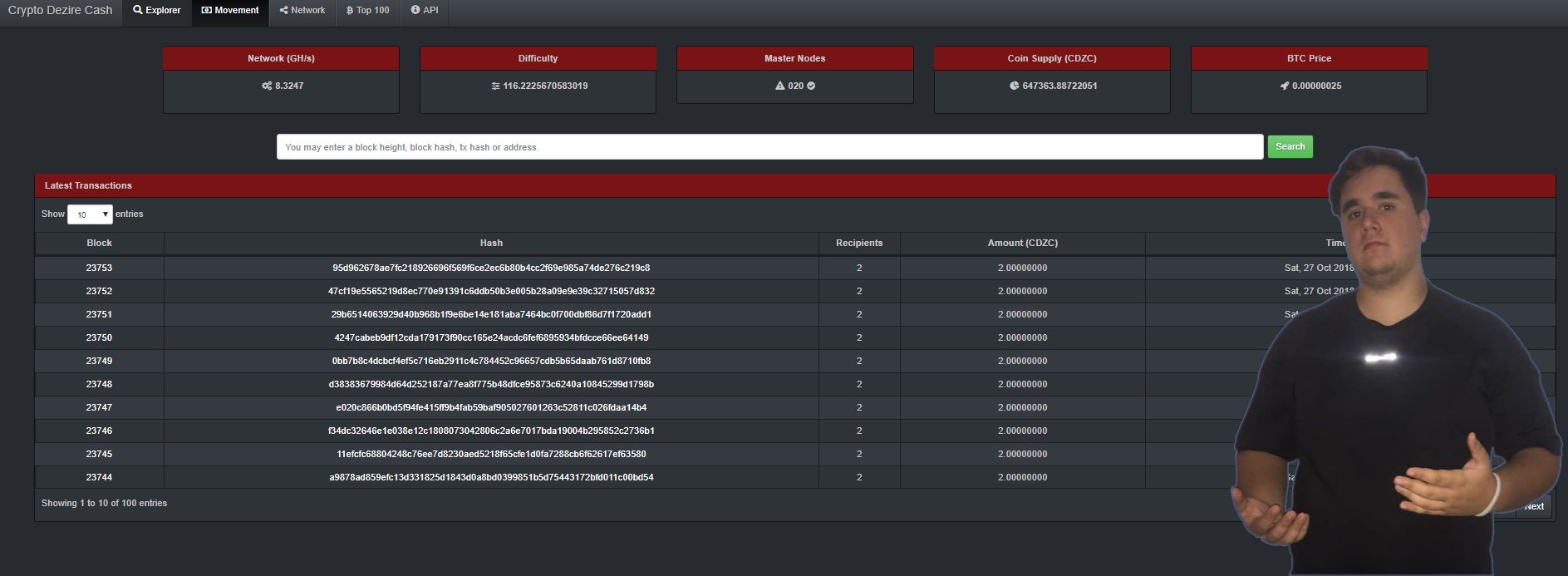Click the Amount (CDZC) column header
Image resolution: width=1568 pixels, height=576 pixels.
tap(1023, 243)
